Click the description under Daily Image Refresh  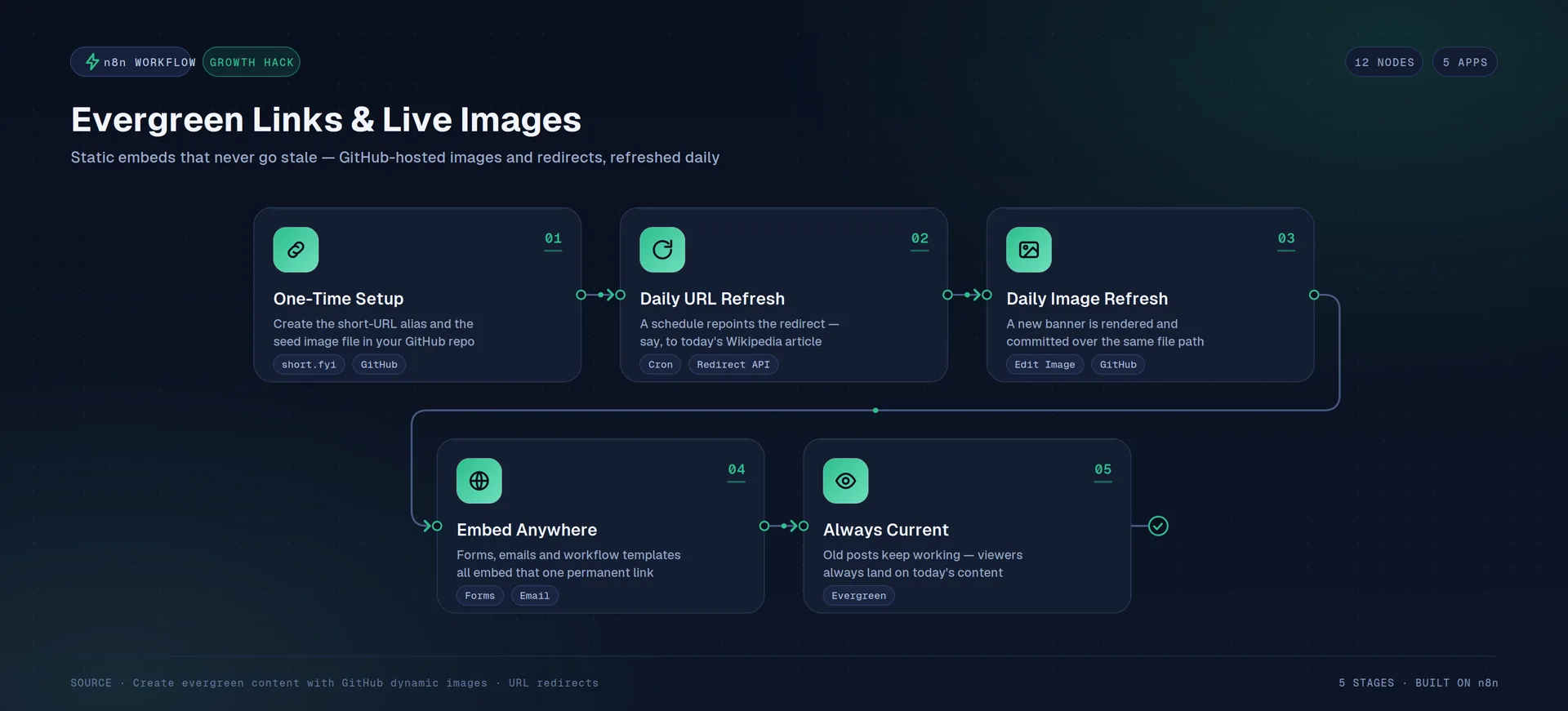(x=1105, y=333)
